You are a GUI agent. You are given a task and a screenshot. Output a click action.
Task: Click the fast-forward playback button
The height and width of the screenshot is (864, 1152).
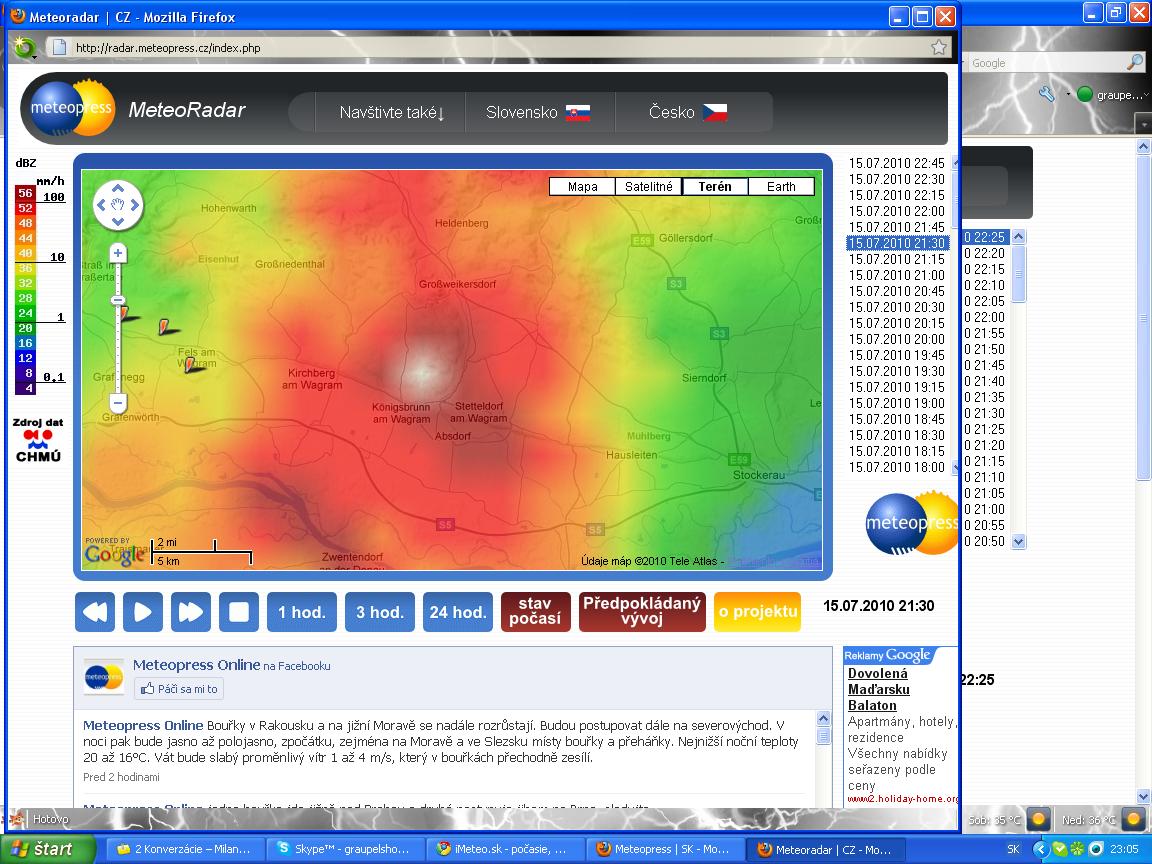191,612
